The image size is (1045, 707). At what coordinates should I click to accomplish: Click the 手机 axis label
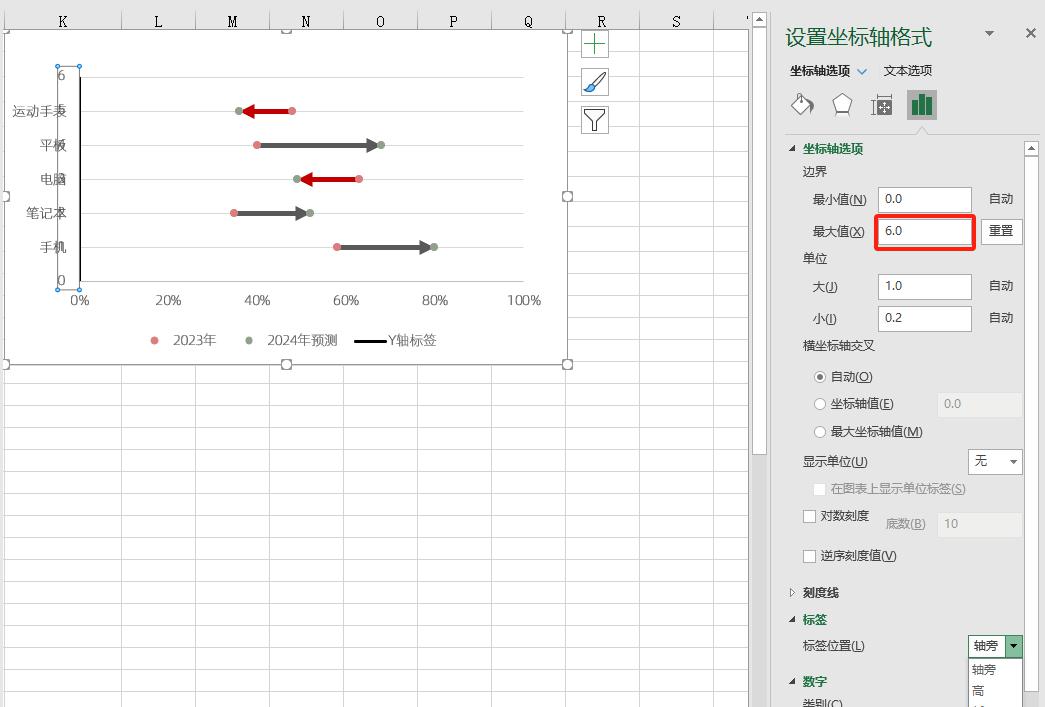click(53, 247)
